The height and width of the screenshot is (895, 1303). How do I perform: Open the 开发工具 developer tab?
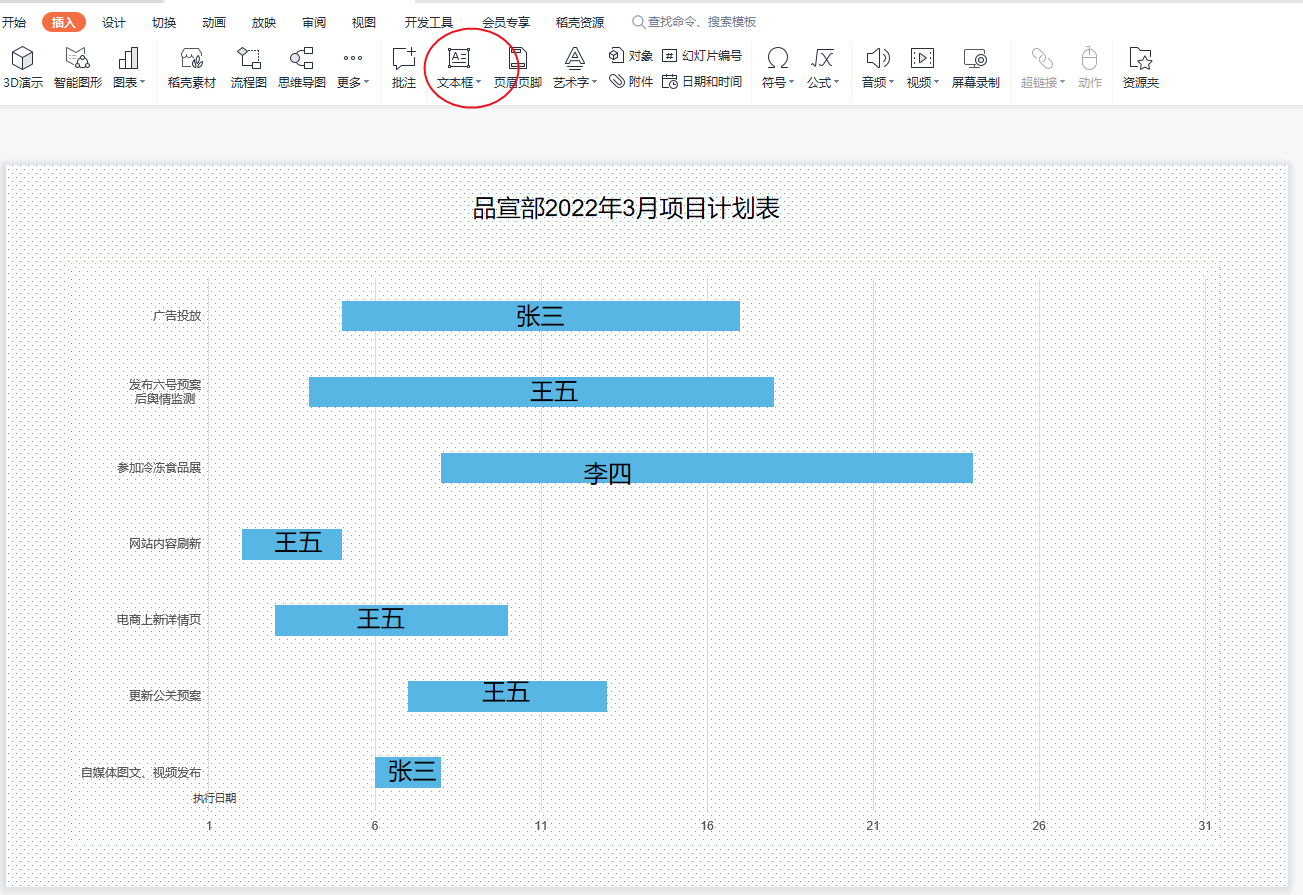click(x=429, y=22)
